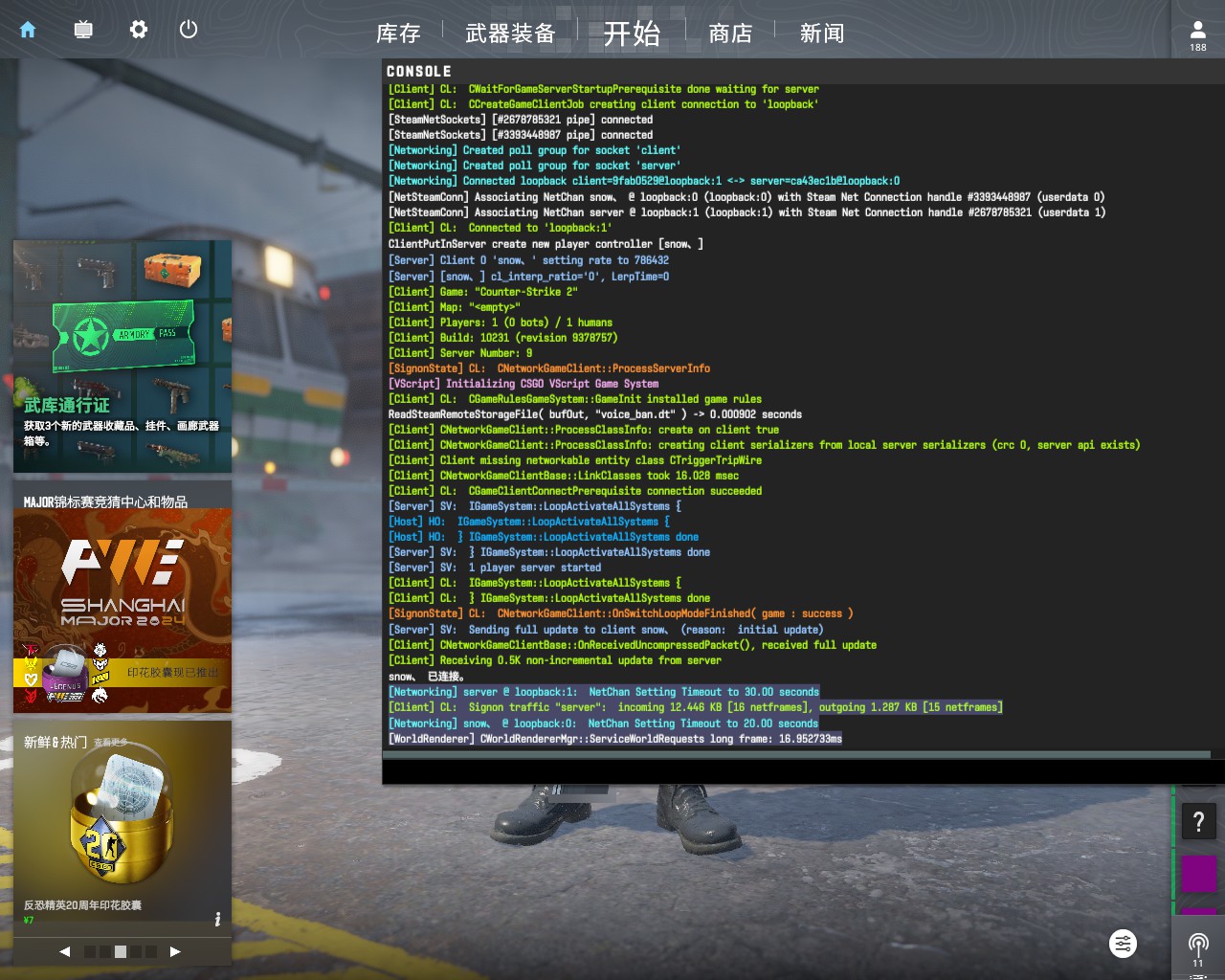Click the console horizontal scrollbar
Image resolution: width=1225 pixels, height=980 pixels.
click(796, 754)
